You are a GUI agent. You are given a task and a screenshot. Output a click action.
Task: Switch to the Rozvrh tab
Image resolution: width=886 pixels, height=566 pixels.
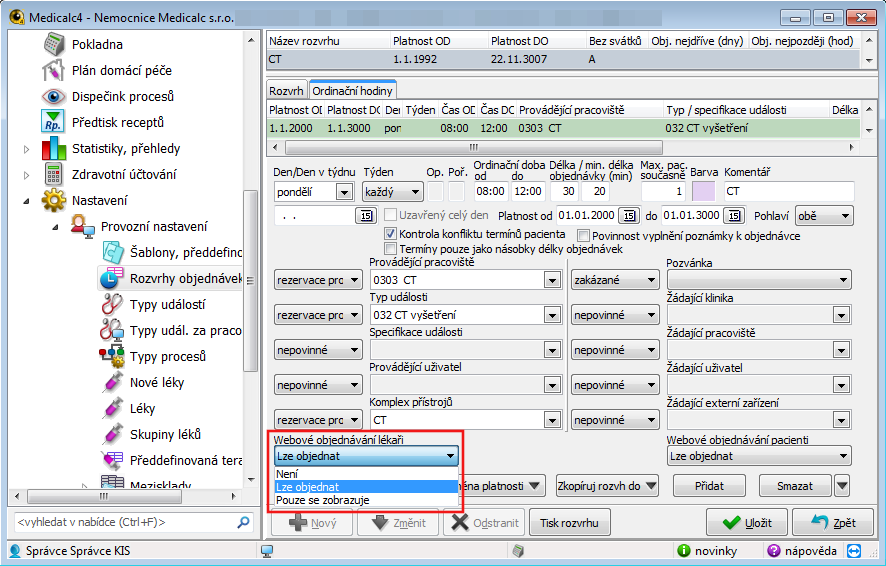click(x=287, y=91)
